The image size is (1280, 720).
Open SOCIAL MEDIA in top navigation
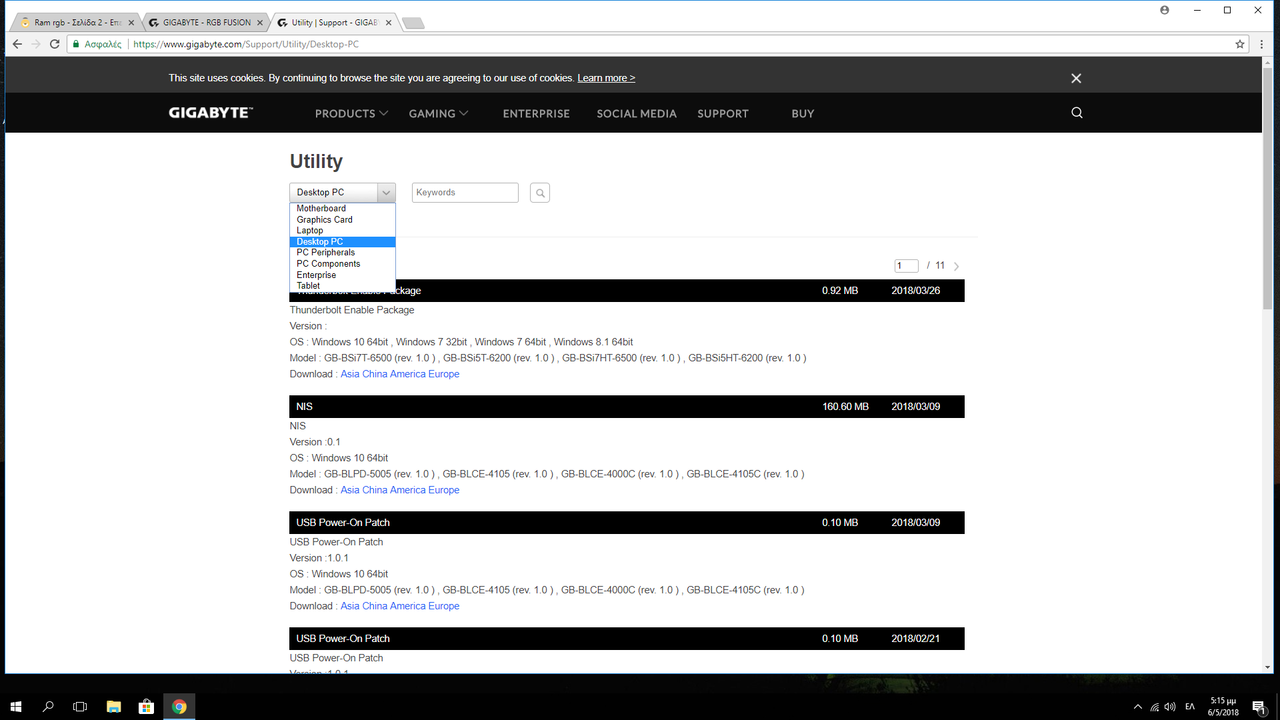pyautogui.click(x=637, y=113)
